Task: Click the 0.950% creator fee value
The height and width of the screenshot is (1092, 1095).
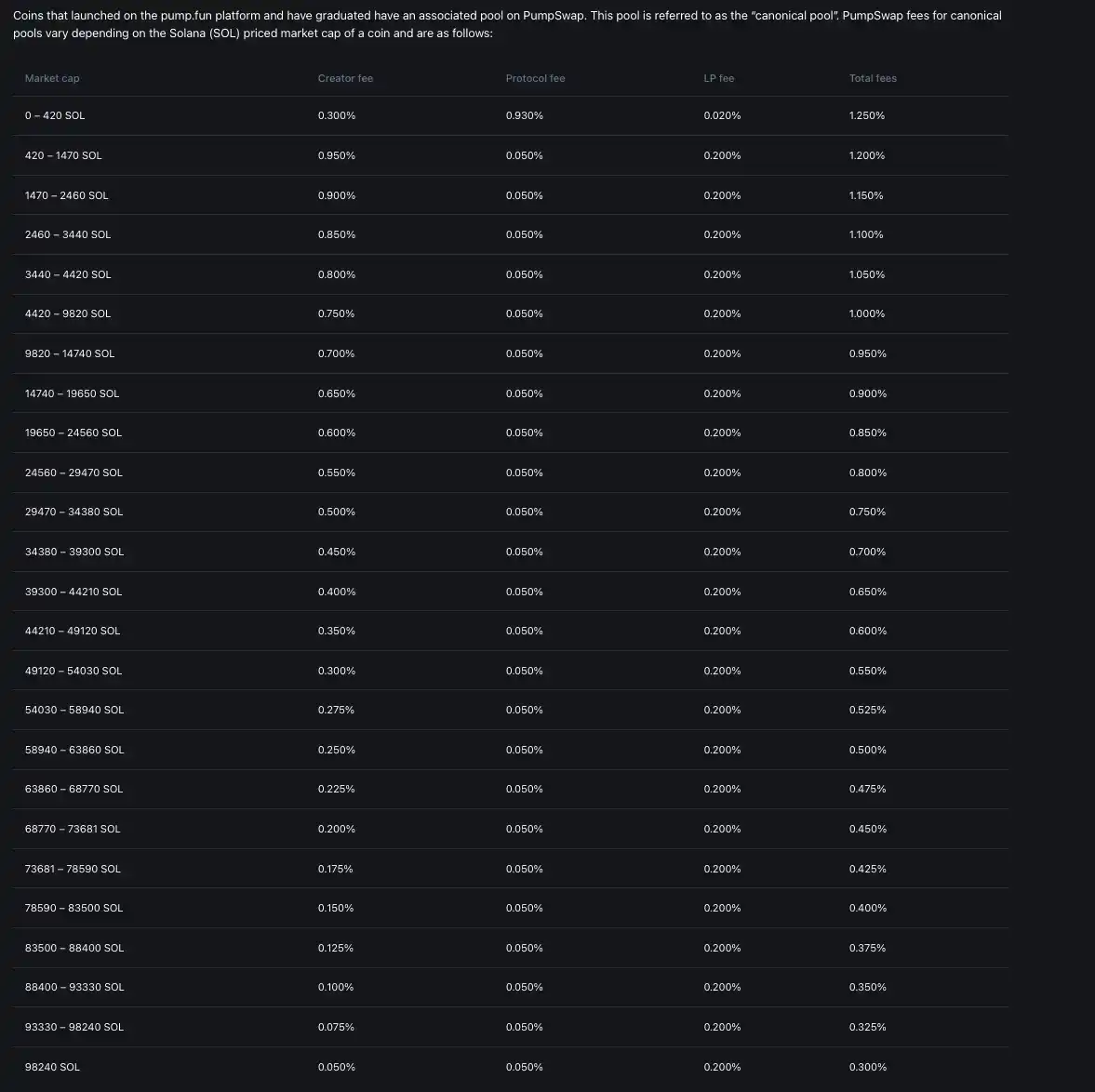Action: click(x=337, y=155)
